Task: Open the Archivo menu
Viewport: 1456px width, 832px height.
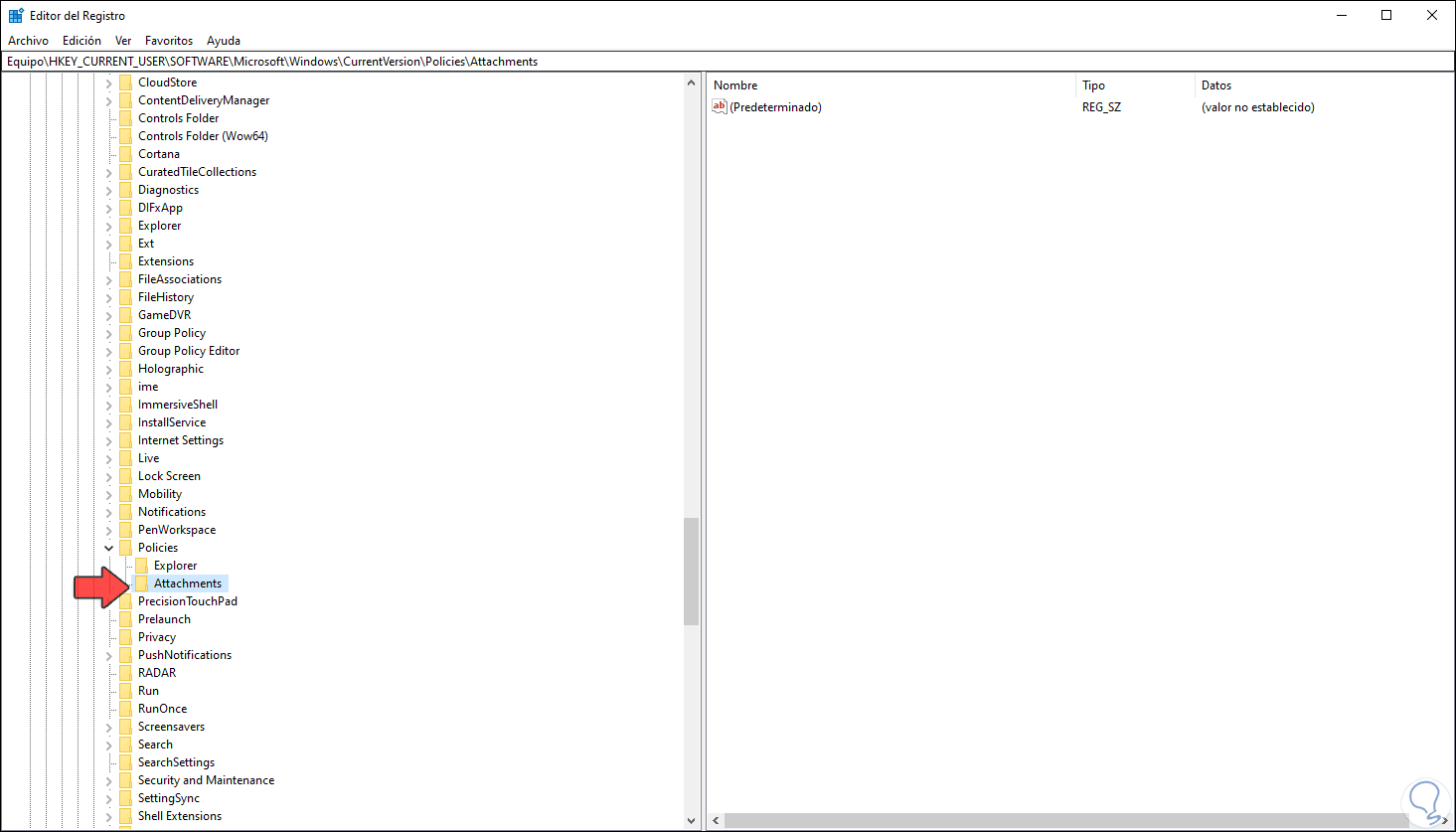Action: point(28,41)
